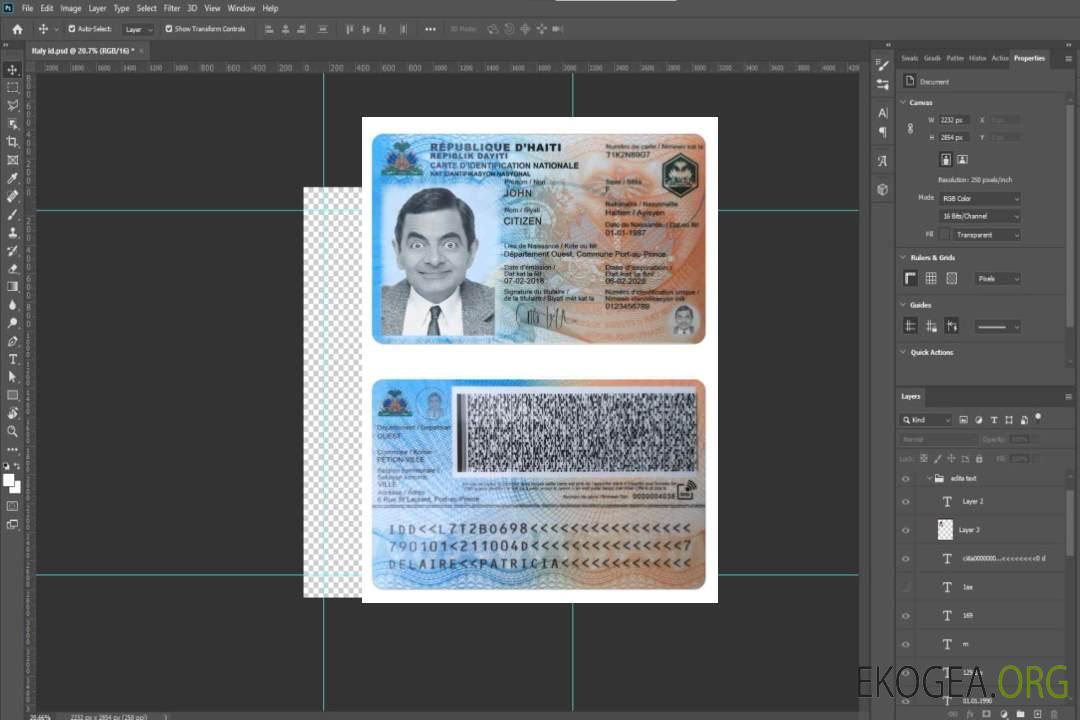Screen dimensions: 1080x720
Task: Select the Horizontal Type tool
Action: [x=13, y=359]
